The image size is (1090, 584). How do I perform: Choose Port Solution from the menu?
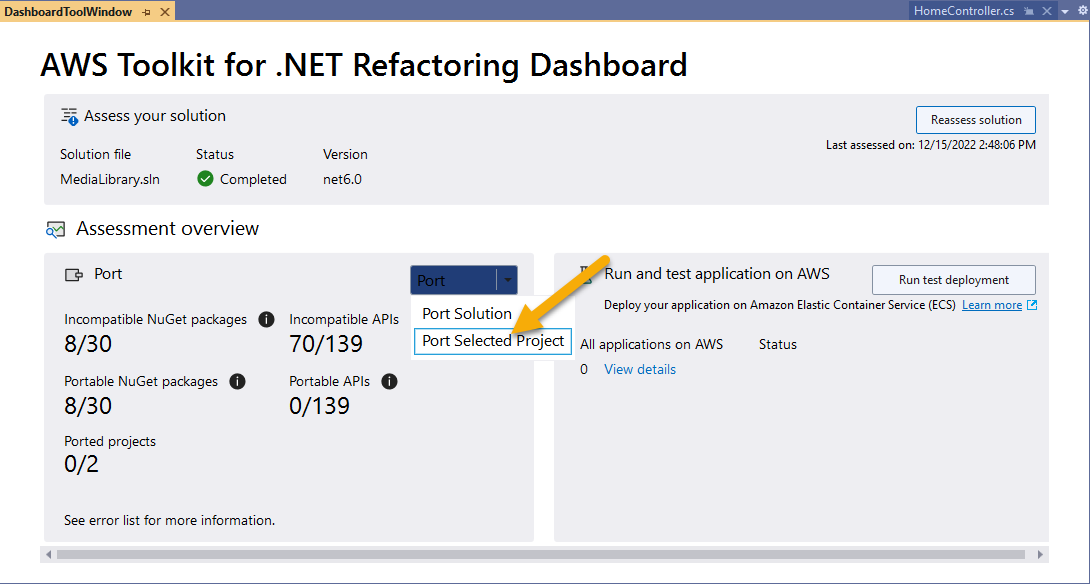click(x=467, y=314)
